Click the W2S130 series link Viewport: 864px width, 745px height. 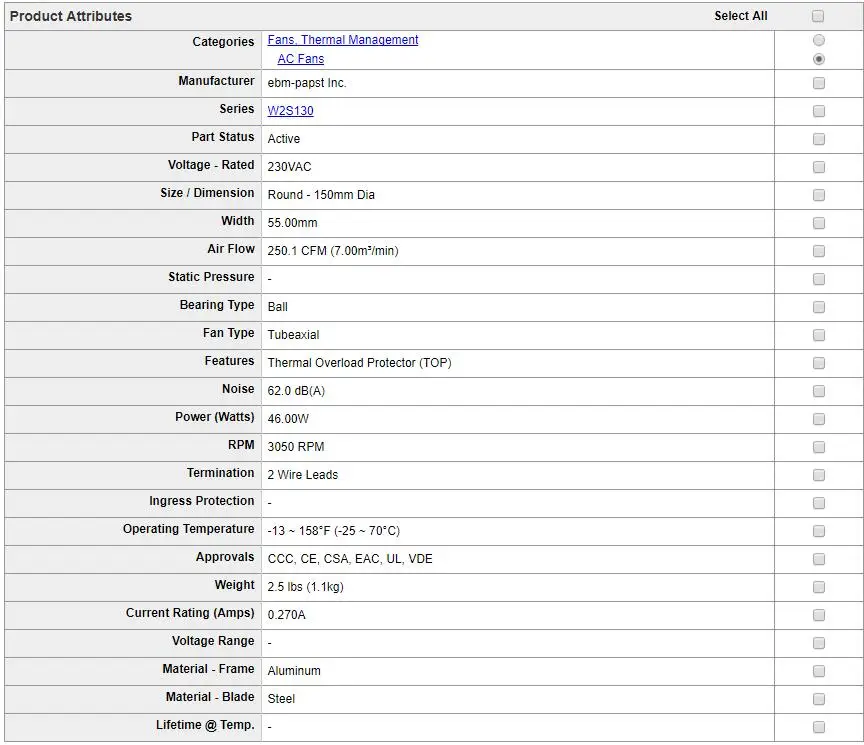click(x=290, y=111)
